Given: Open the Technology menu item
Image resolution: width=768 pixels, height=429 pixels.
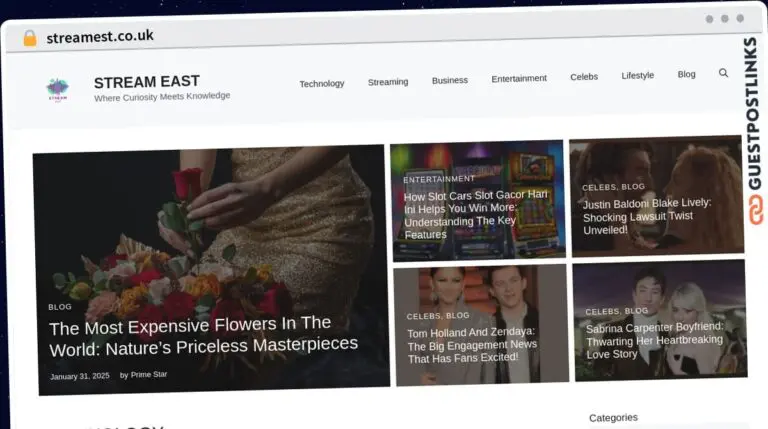Looking at the screenshot, I should point(321,84).
